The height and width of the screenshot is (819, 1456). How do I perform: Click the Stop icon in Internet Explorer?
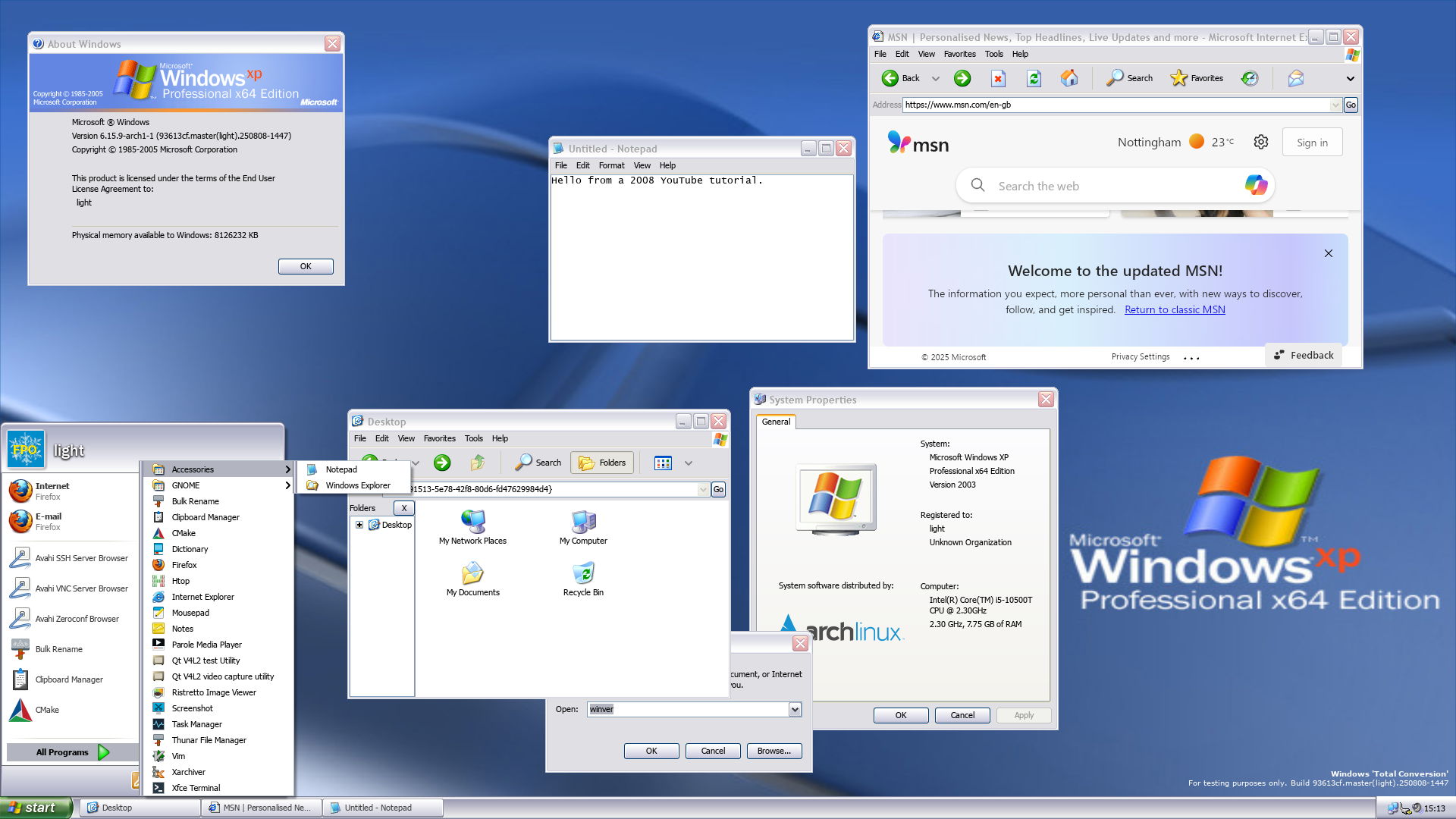[998, 78]
